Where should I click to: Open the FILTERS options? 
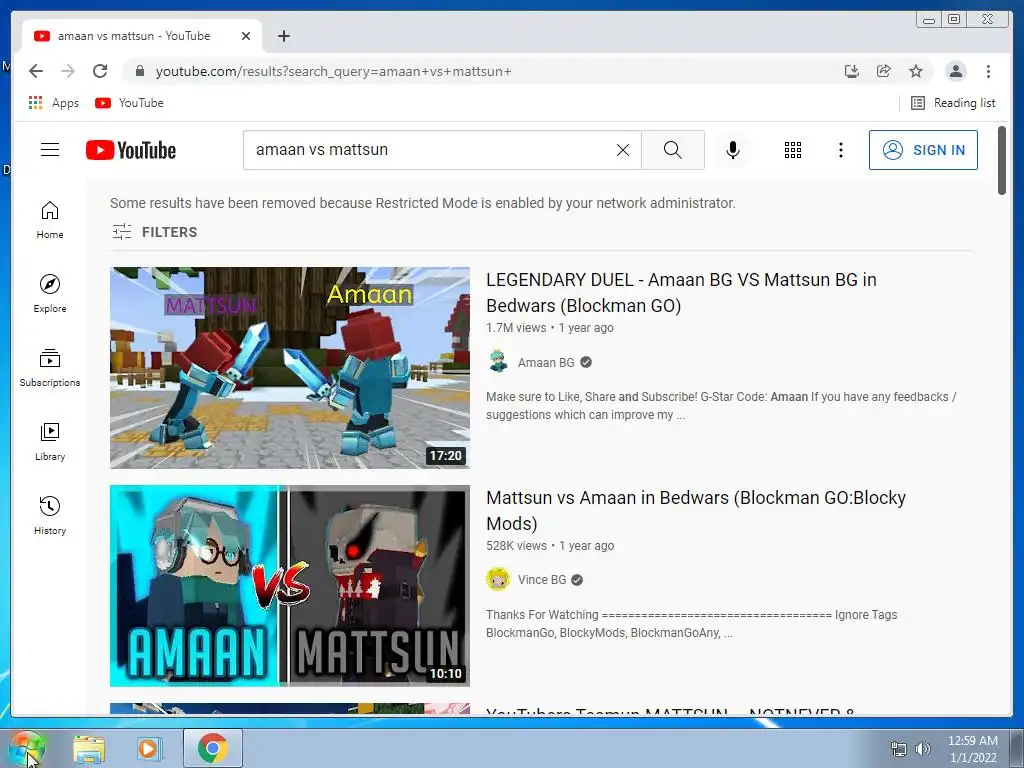(155, 232)
